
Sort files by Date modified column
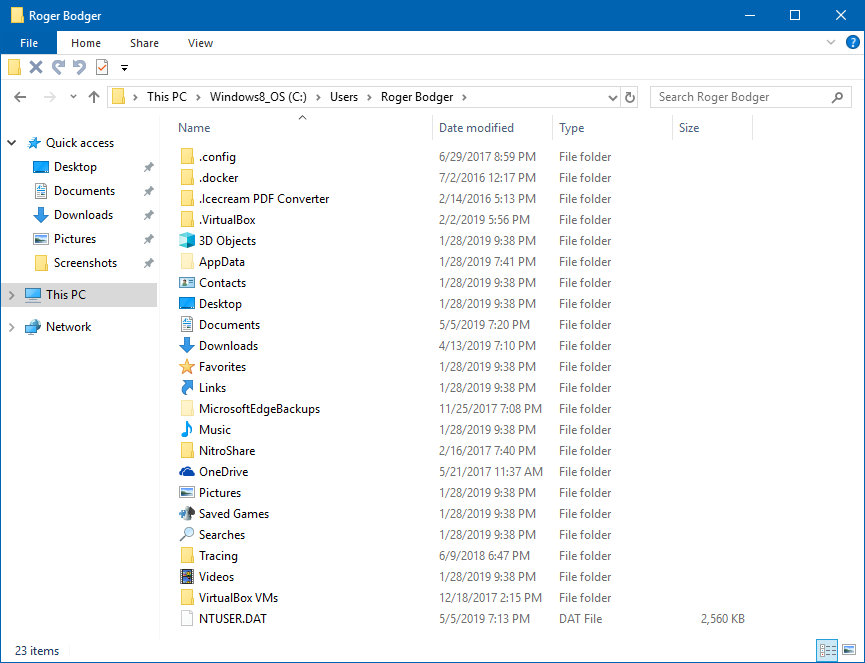click(x=476, y=128)
